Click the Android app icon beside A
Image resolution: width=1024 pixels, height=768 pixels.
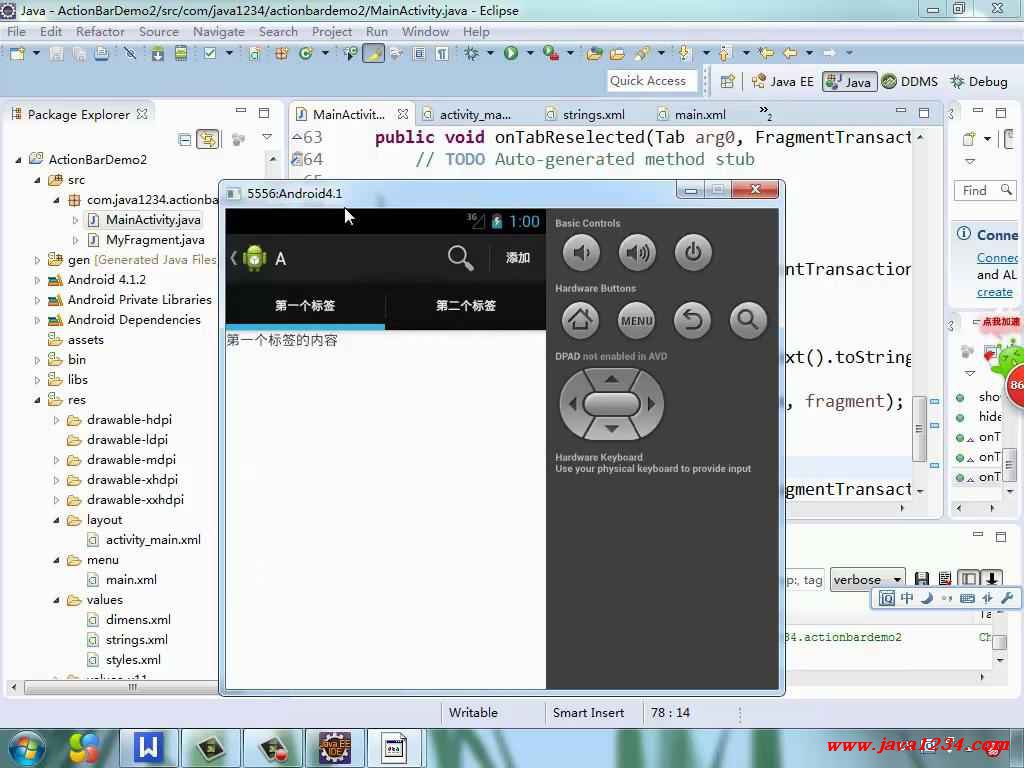coord(255,258)
